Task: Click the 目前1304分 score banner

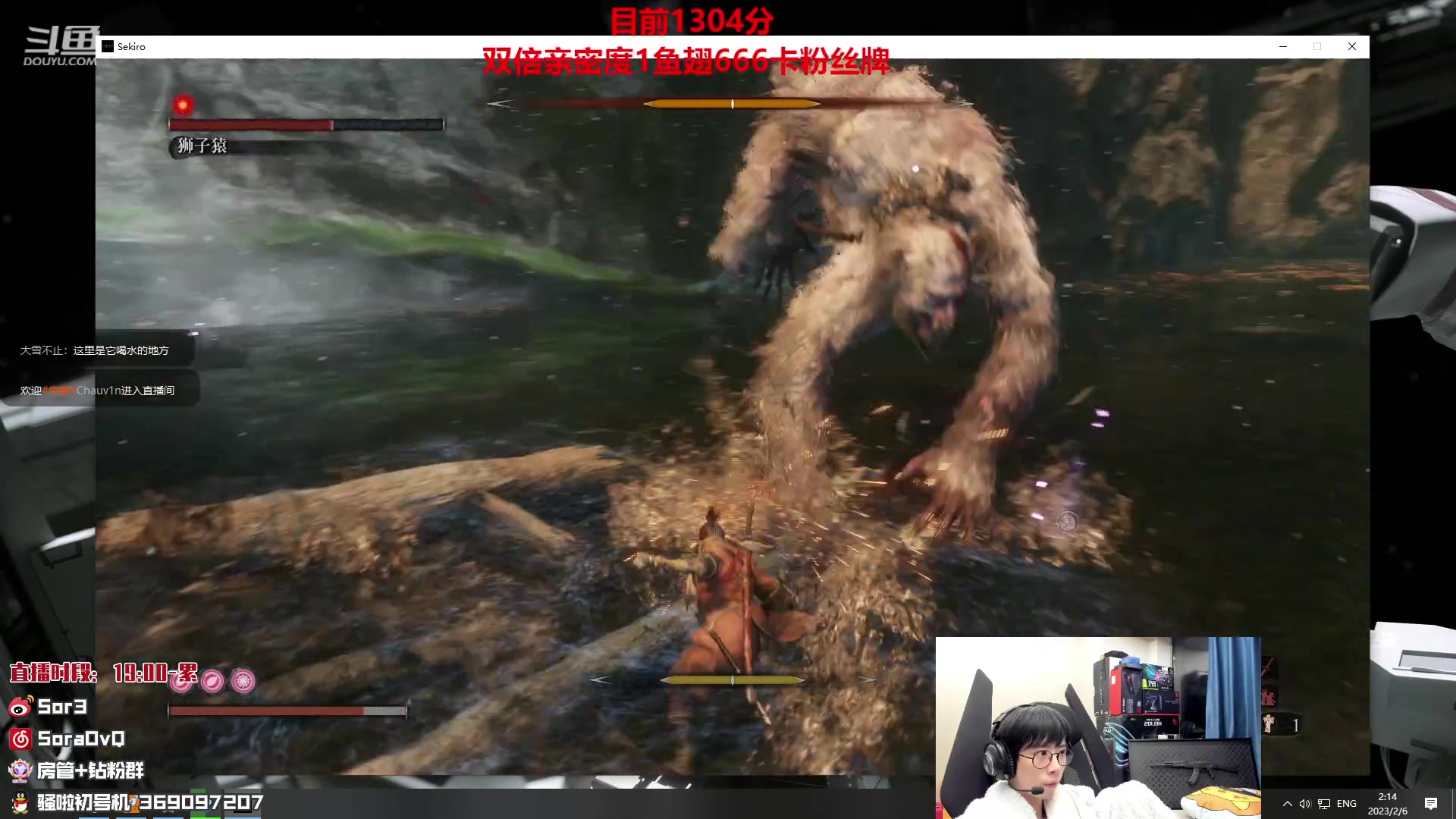Action: [x=691, y=20]
